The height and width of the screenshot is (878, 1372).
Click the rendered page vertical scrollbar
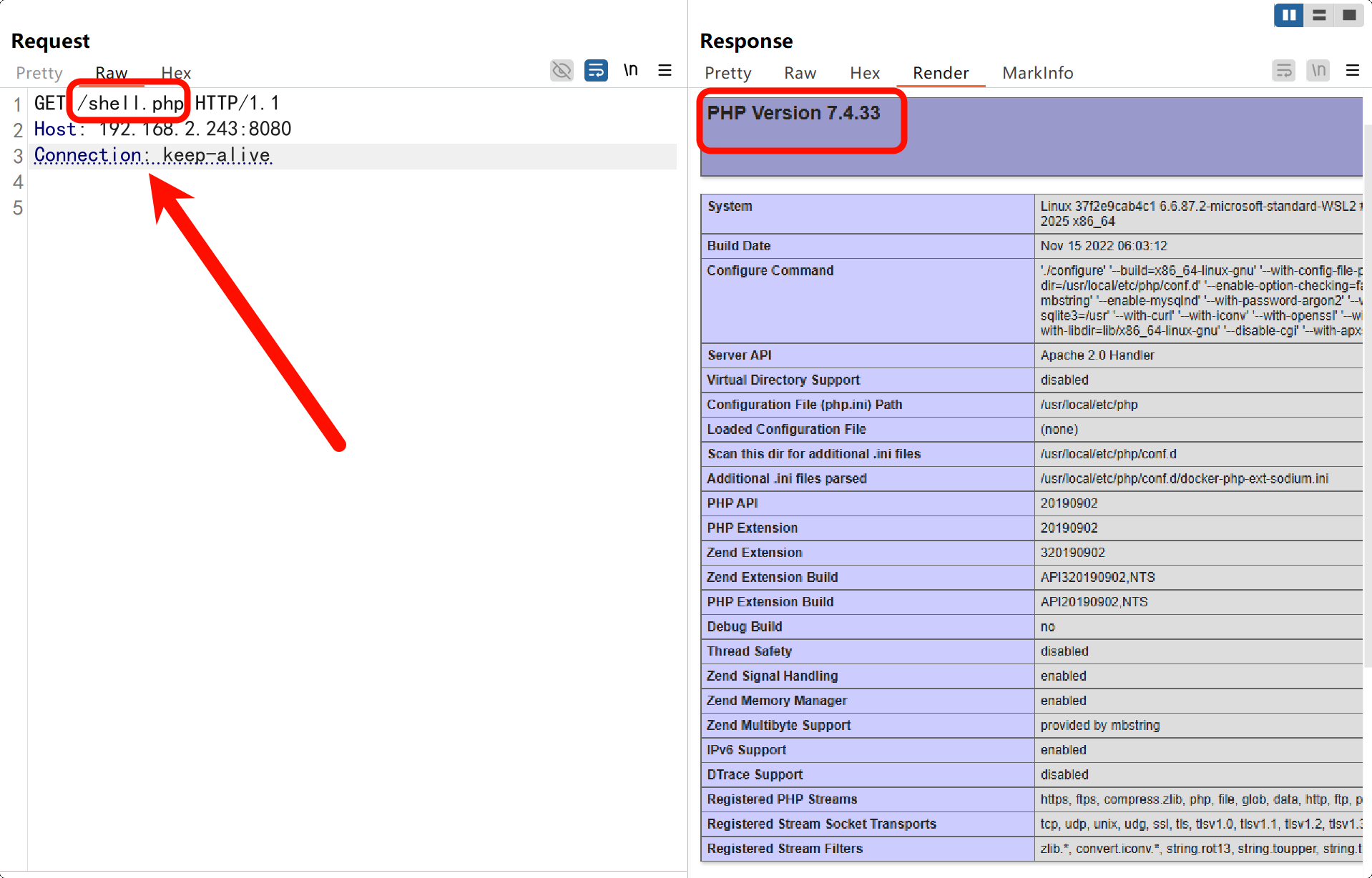1367,393
